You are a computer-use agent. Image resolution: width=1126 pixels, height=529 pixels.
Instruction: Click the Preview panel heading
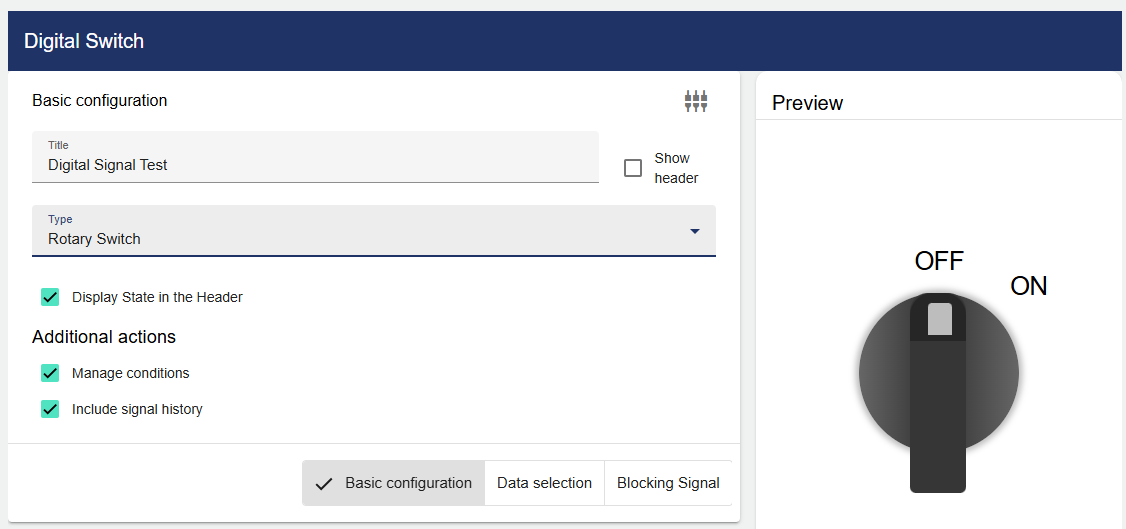[807, 103]
